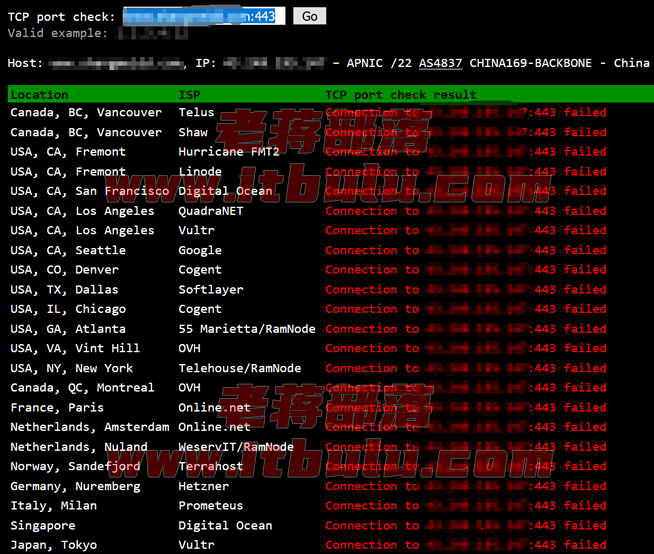Select the Terrahost ISP cell

click(211, 466)
